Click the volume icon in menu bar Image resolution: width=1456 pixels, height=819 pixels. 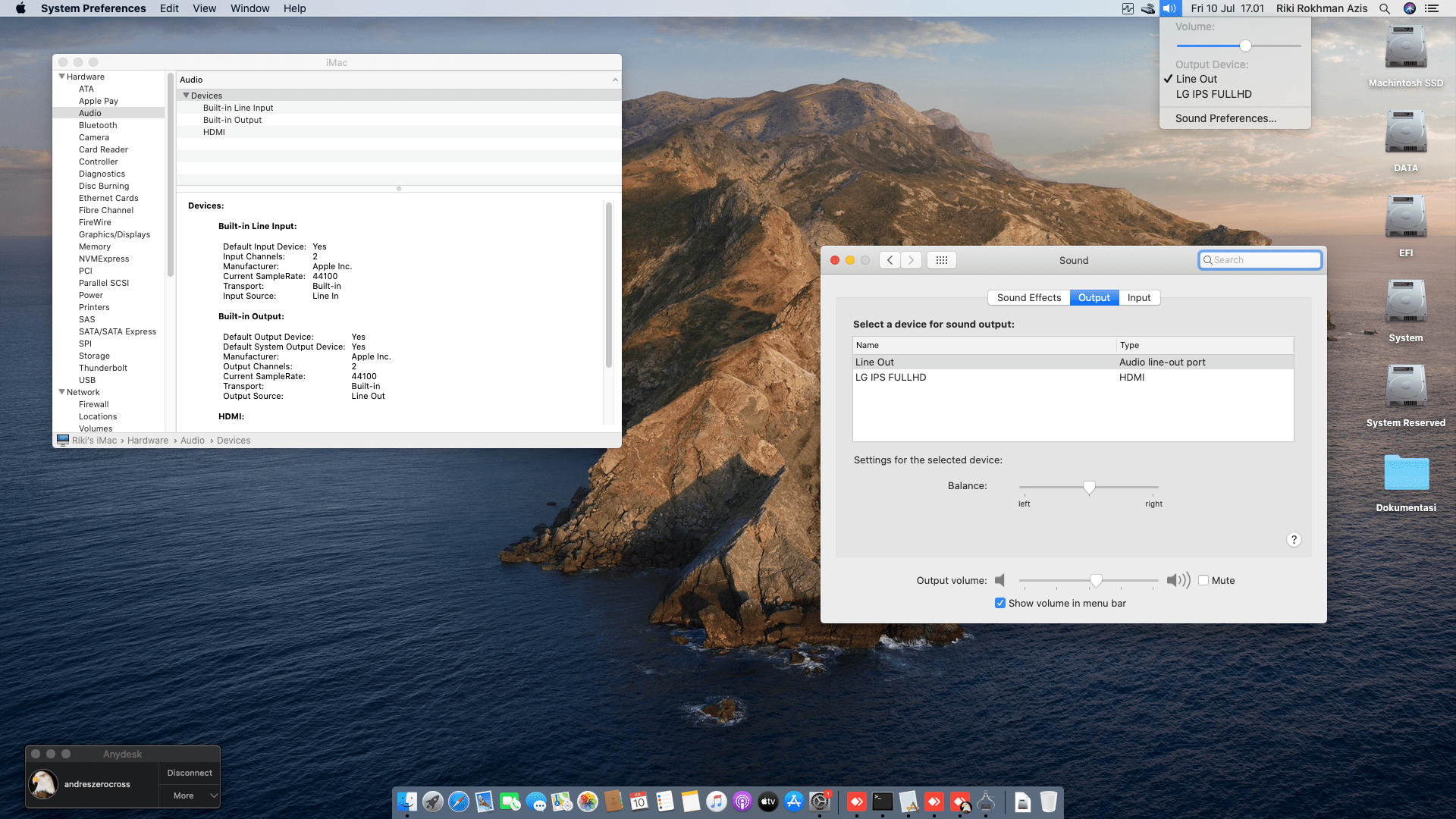pos(1169,8)
